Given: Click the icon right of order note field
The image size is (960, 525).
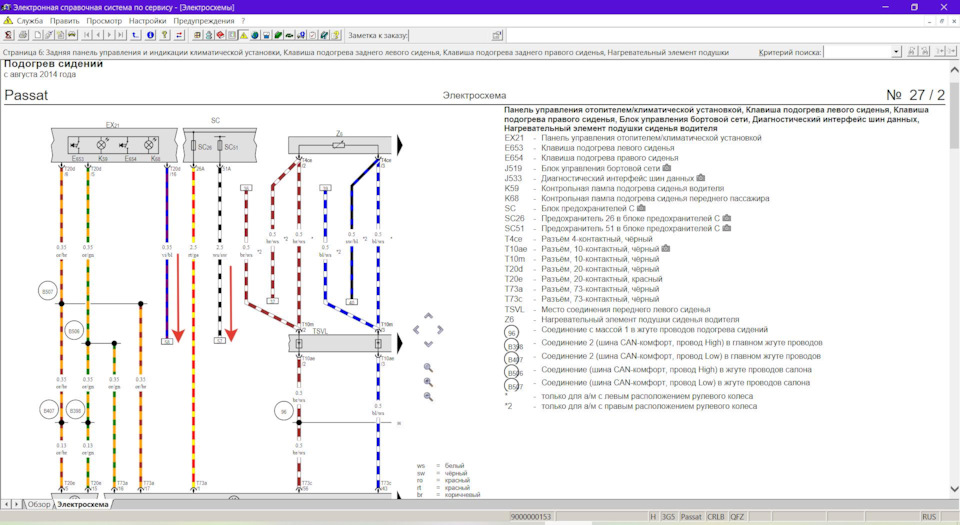Looking at the screenshot, I should click(x=497, y=35).
